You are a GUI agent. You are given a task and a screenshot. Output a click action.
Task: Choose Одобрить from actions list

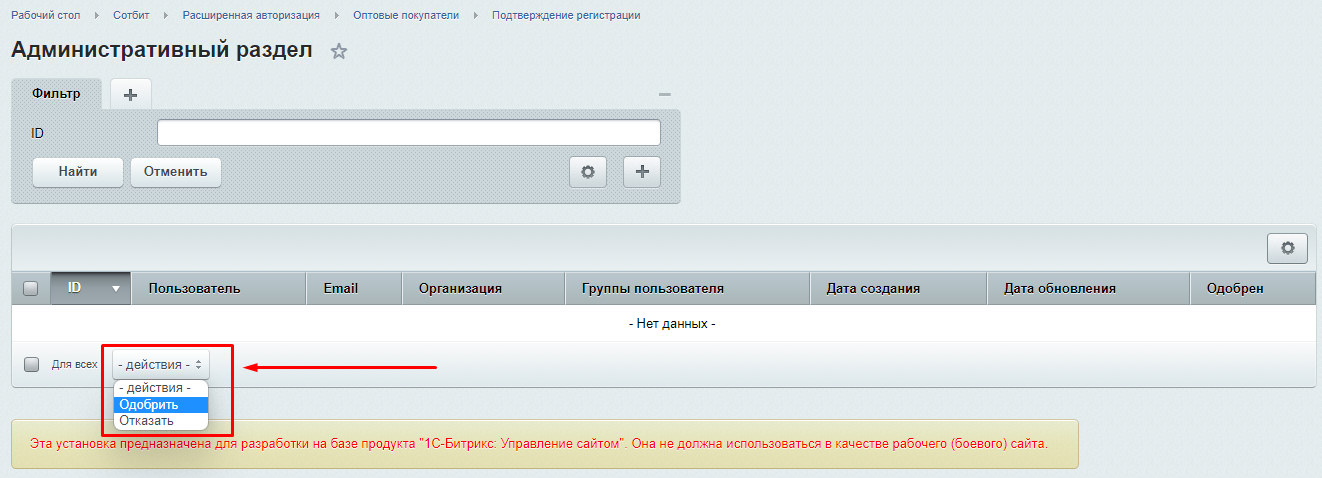click(161, 404)
